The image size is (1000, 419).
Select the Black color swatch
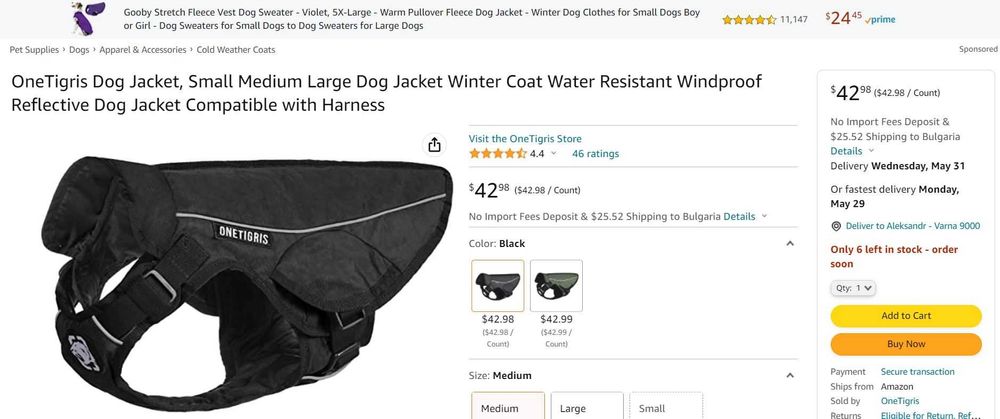tap(497, 286)
